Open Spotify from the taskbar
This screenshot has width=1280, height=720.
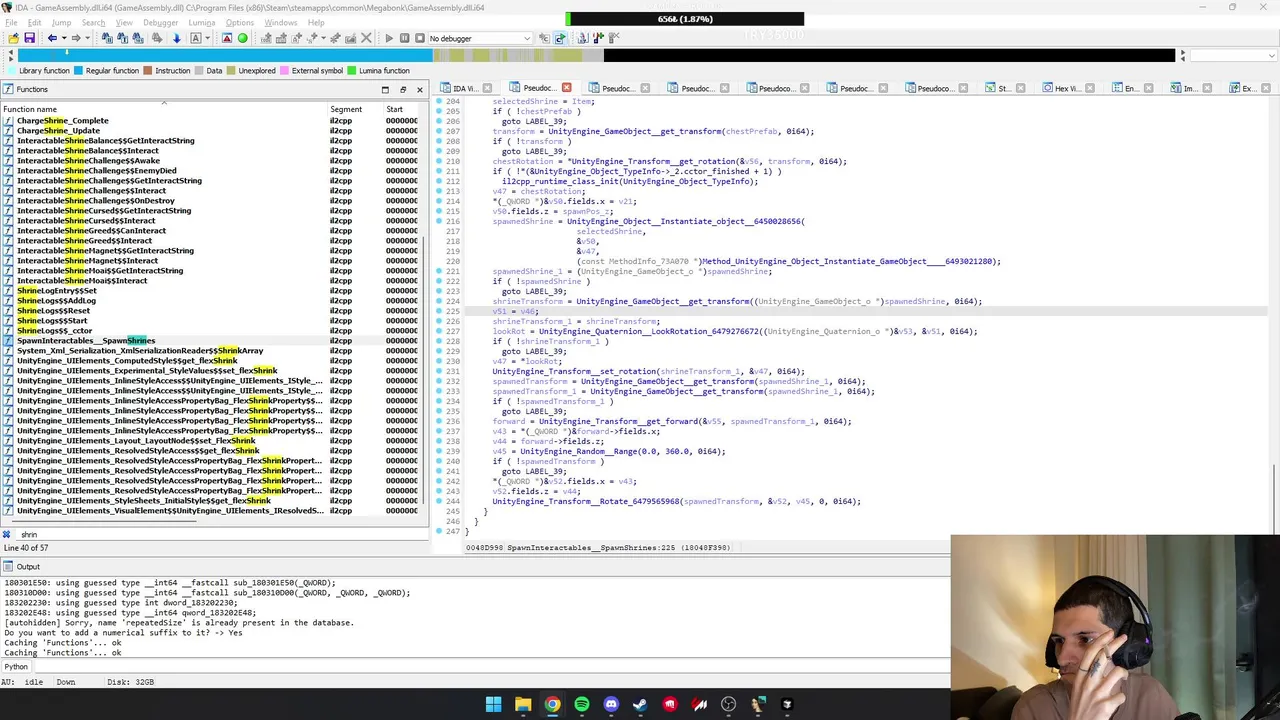point(581,704)
